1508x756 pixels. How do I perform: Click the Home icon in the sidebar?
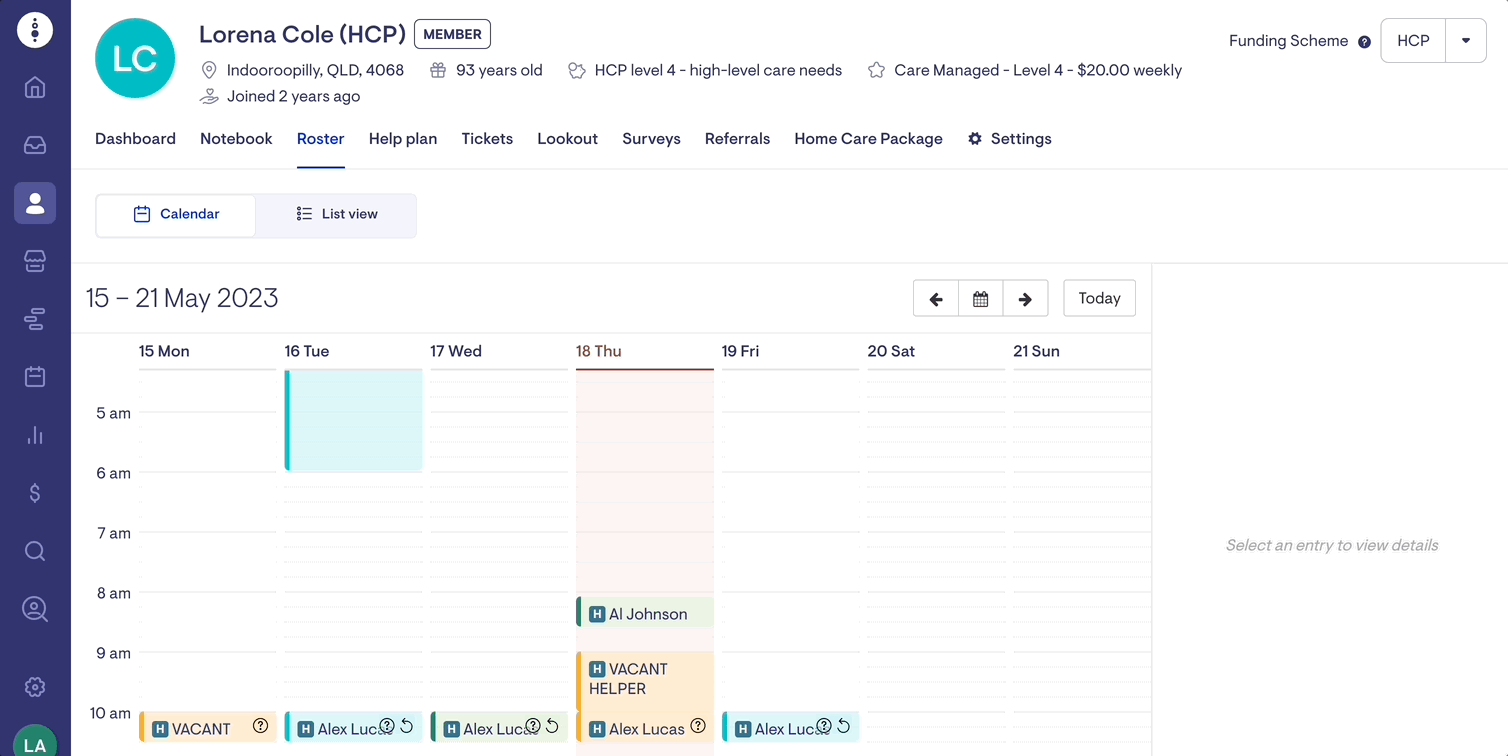click(x=35, y=88)
